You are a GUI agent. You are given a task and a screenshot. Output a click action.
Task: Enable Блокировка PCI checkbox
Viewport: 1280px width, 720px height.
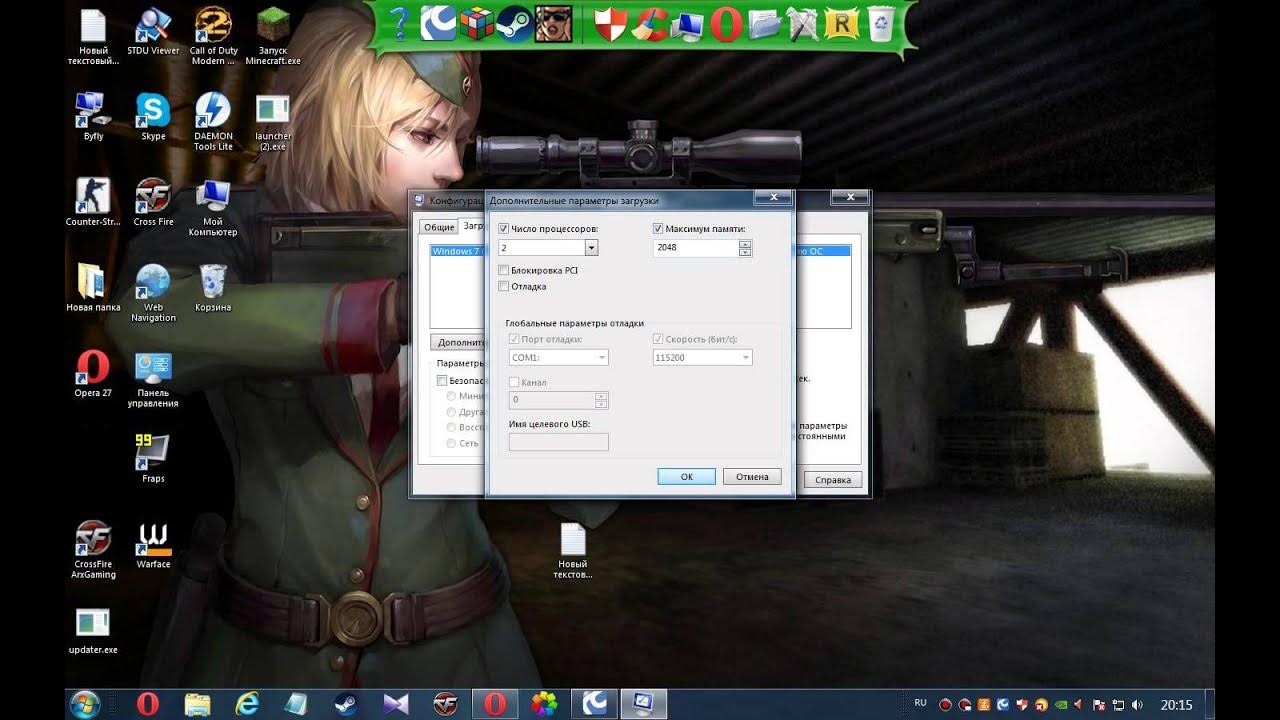(x=503, y=270)
